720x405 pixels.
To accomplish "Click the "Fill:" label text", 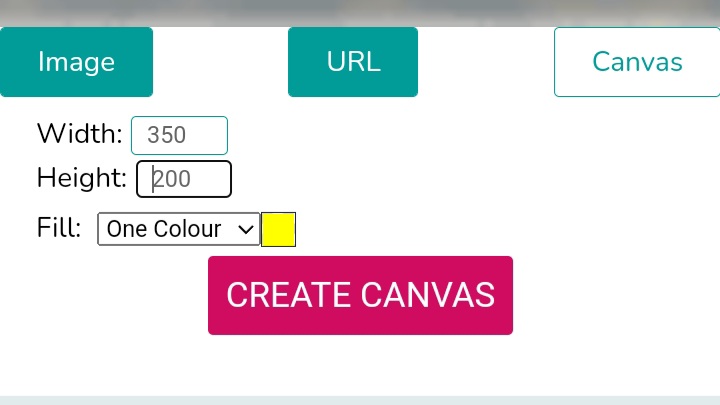I will point(59,227).
